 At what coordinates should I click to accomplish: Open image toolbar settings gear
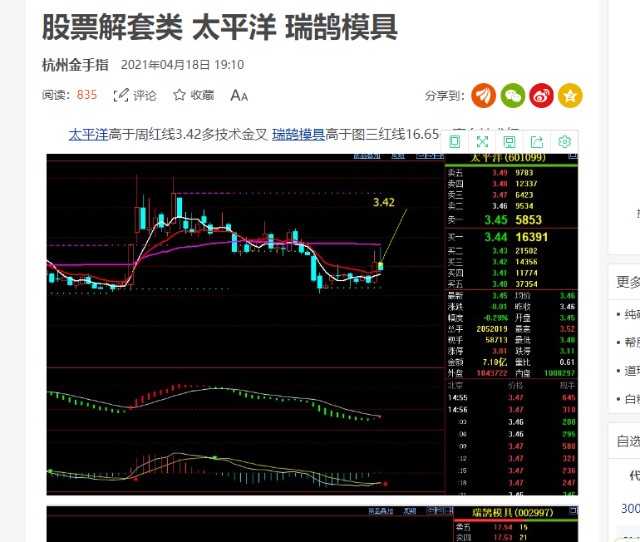pos(564,142)
